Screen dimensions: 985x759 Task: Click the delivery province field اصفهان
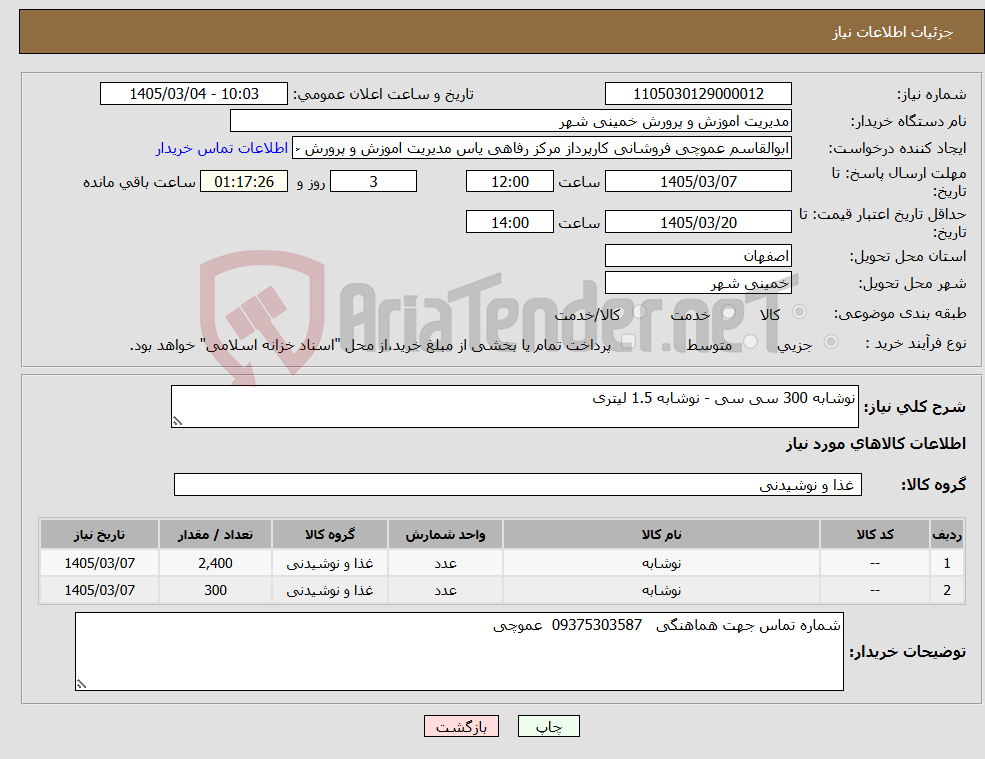pos(698,256)
